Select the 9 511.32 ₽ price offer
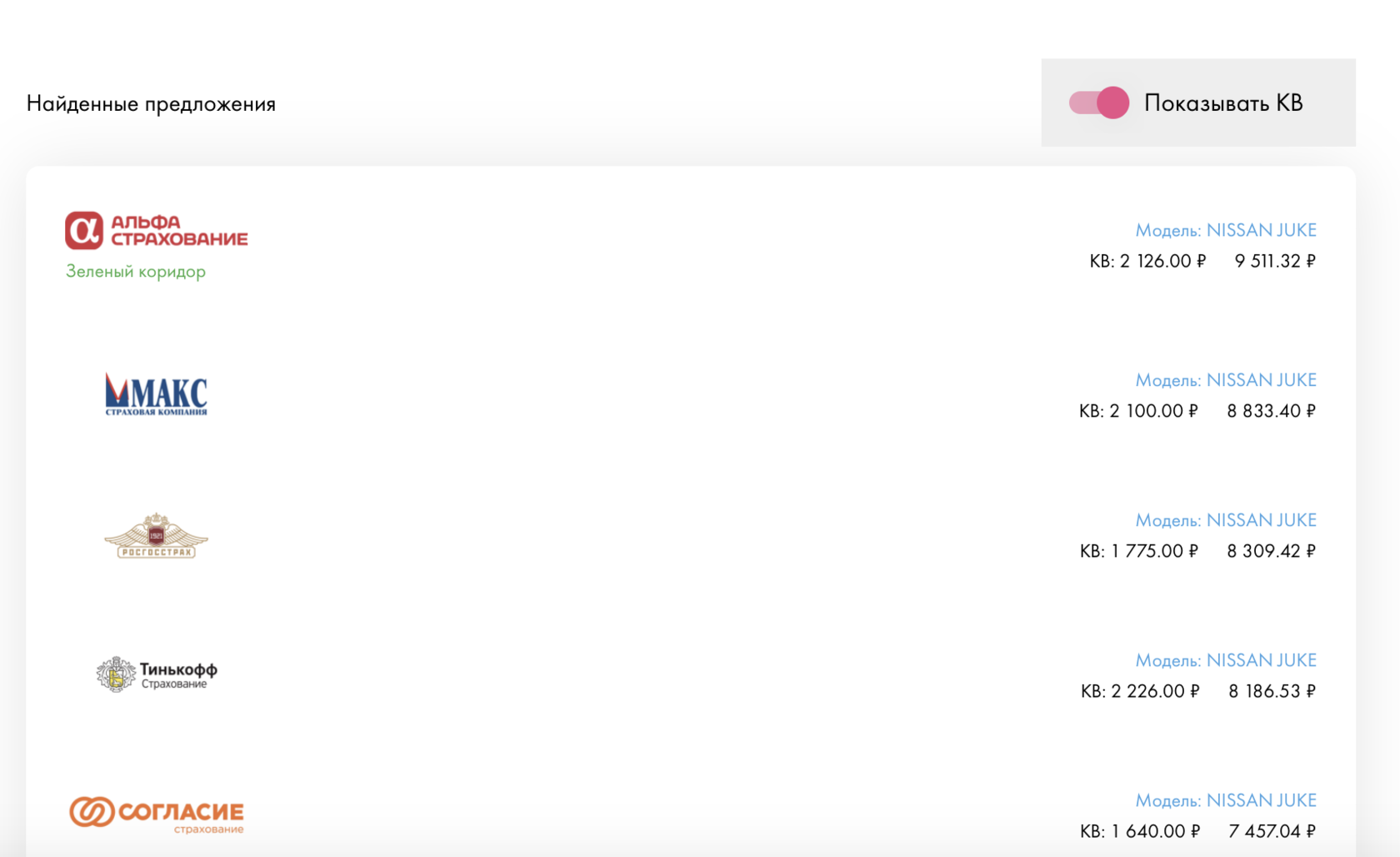Viewport: 1400px width, 857px height. point(1275,261)
